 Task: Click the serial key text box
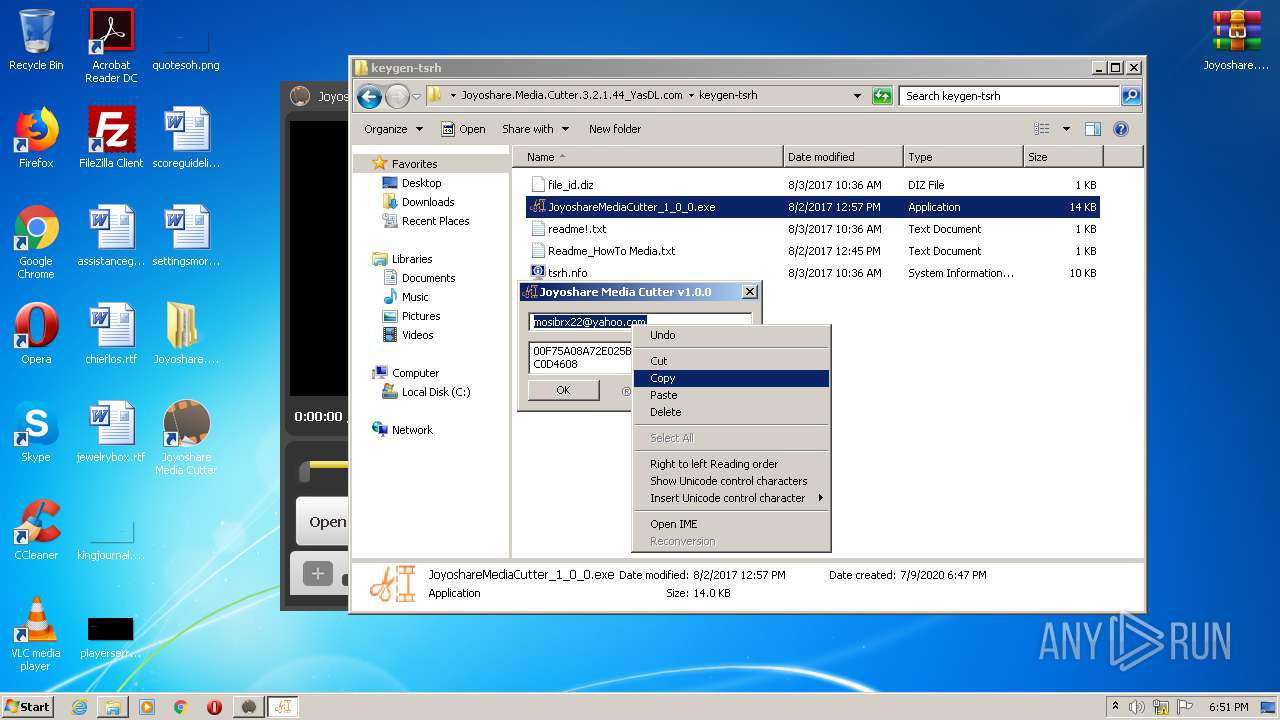[581, 358]
